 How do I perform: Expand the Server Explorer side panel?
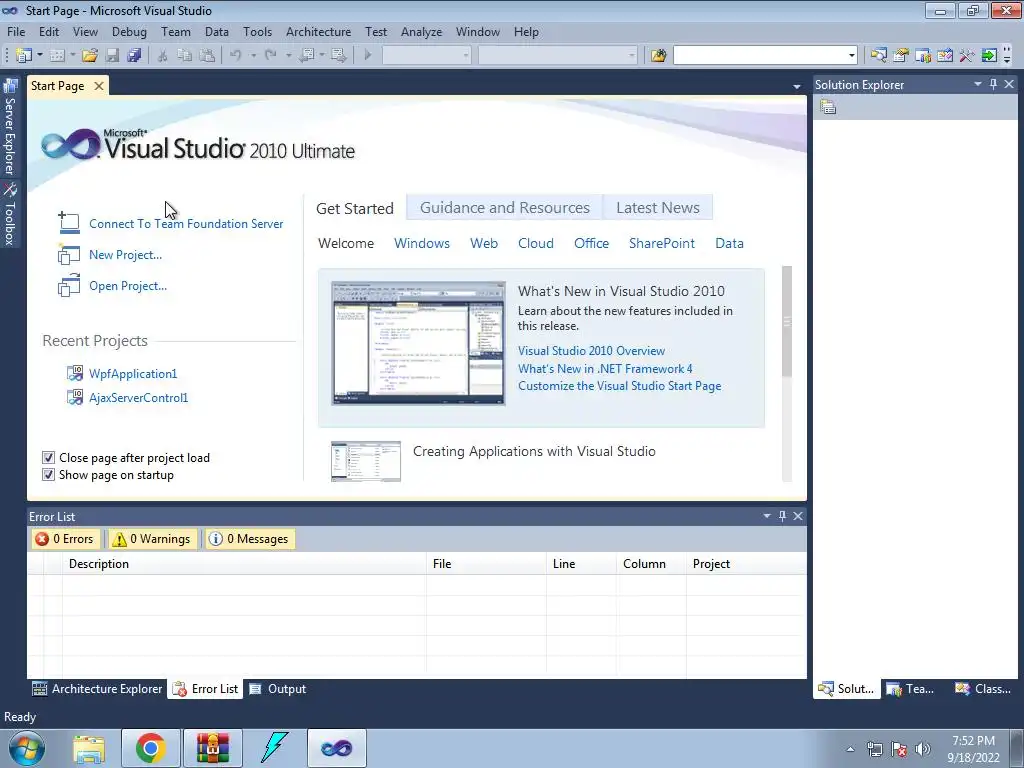coord(10,127)
